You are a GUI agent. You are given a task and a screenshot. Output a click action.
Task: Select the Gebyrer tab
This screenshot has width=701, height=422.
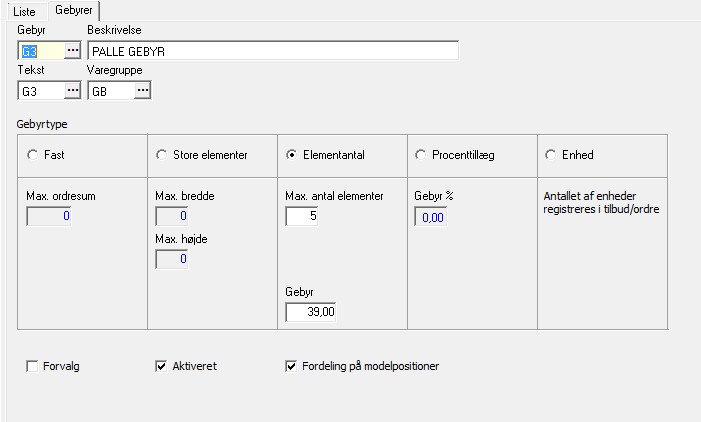pyautogui.click(x=74, y=9)
